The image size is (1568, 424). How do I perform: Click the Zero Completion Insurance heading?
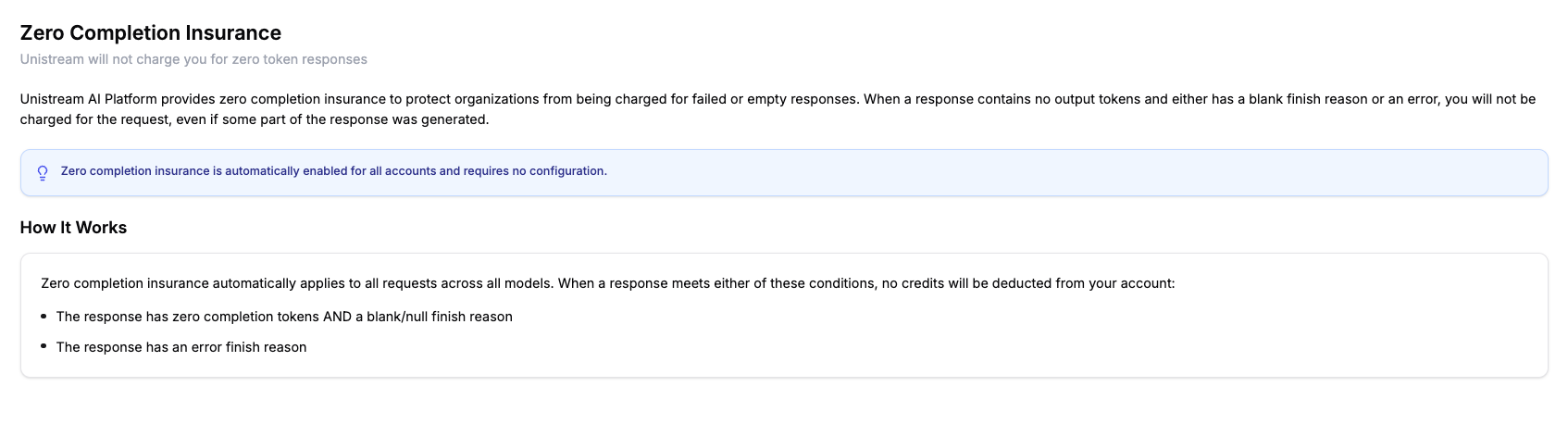[151, 33]
